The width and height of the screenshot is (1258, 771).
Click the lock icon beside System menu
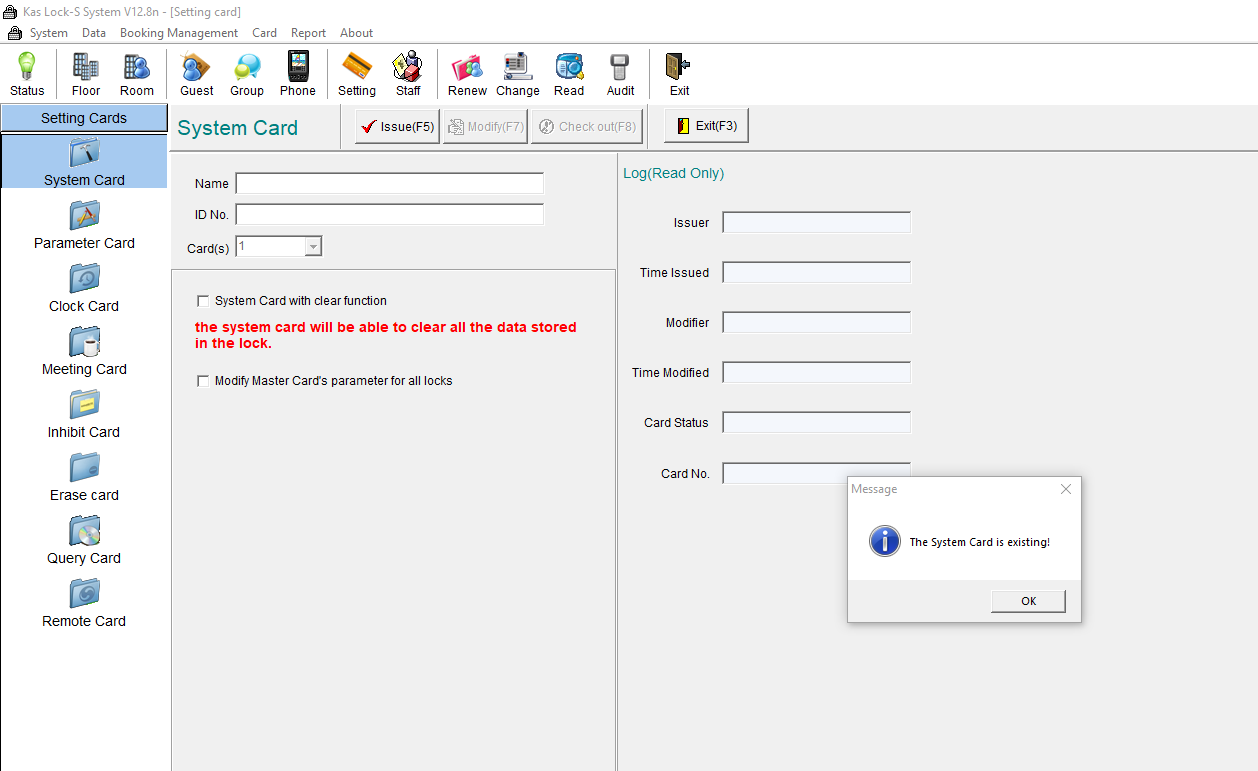[x=15, y=33]
